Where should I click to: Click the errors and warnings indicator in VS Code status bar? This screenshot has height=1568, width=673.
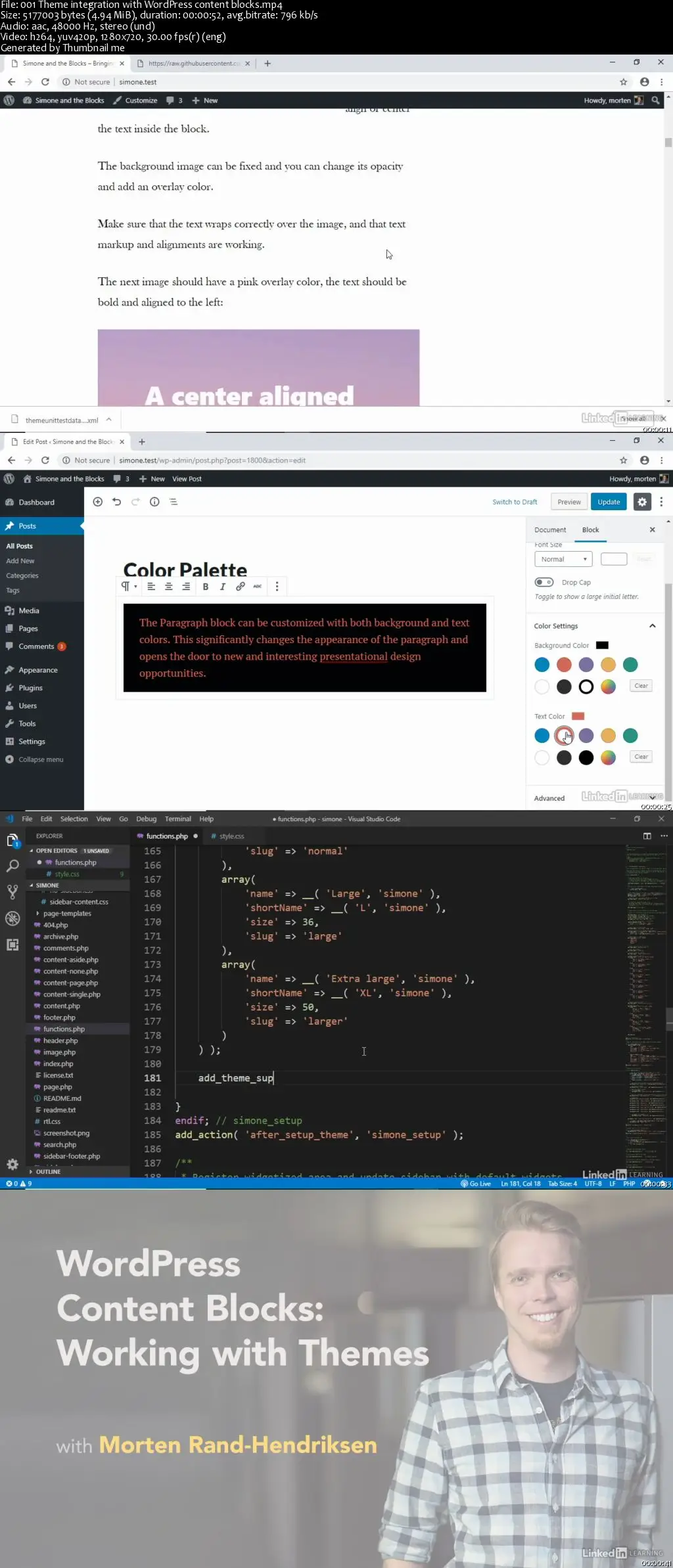tap(18, 1184)
